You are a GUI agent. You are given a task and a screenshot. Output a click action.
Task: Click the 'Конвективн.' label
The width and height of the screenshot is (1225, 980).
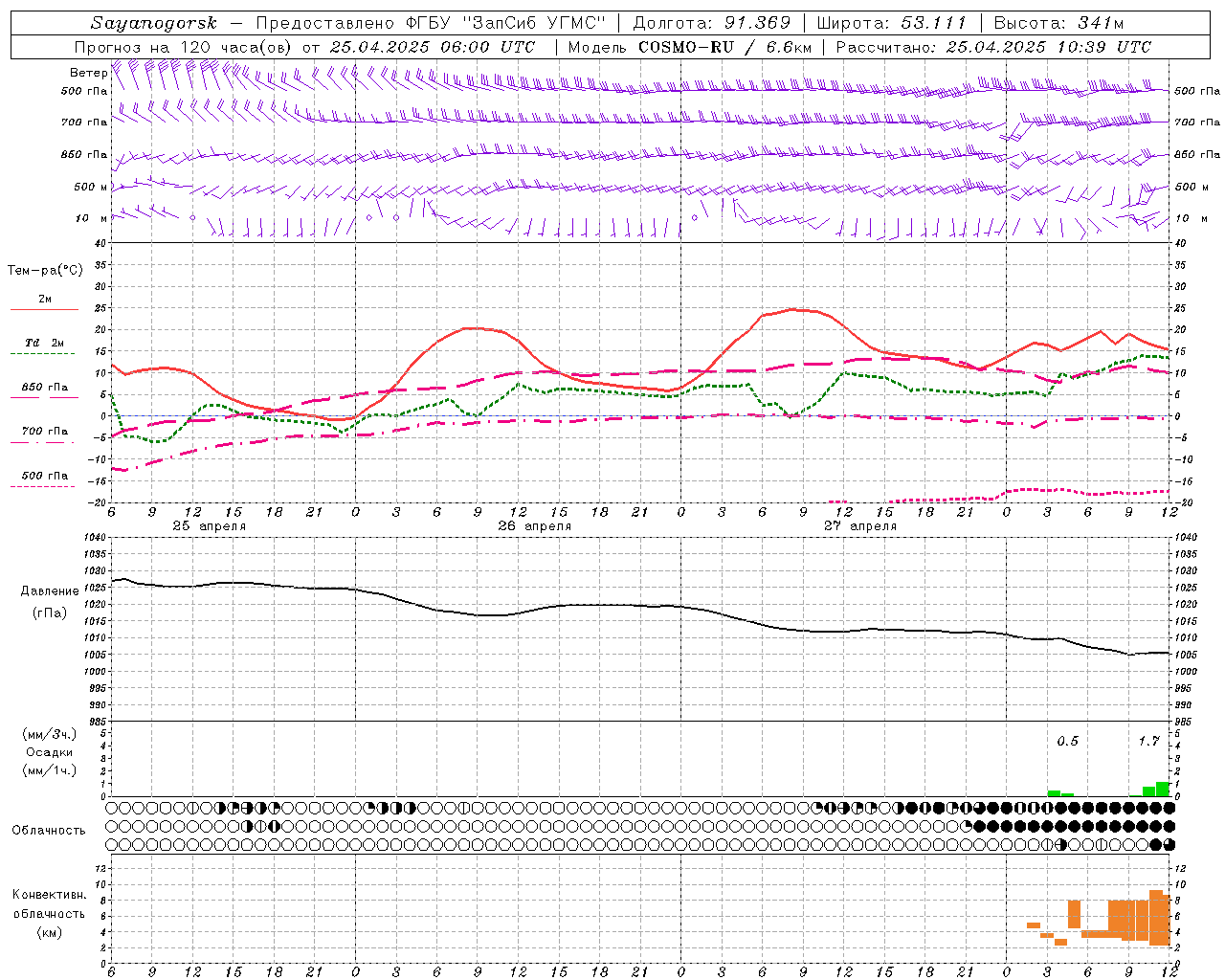49,895
